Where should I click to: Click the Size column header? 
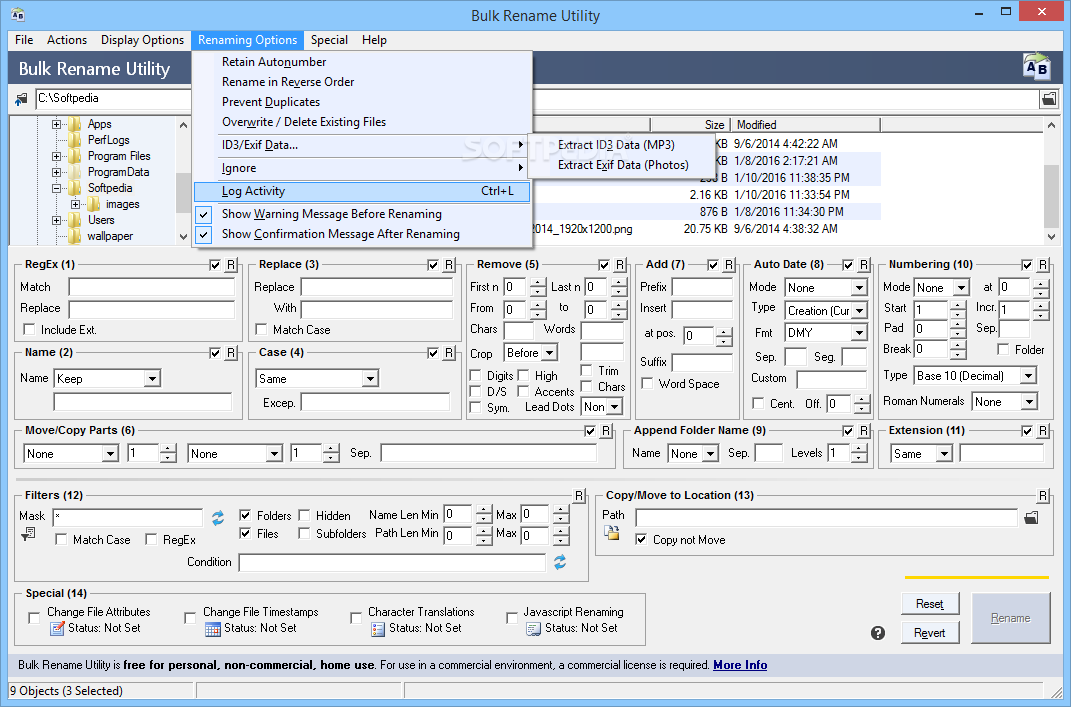click(x=690, y=125)
